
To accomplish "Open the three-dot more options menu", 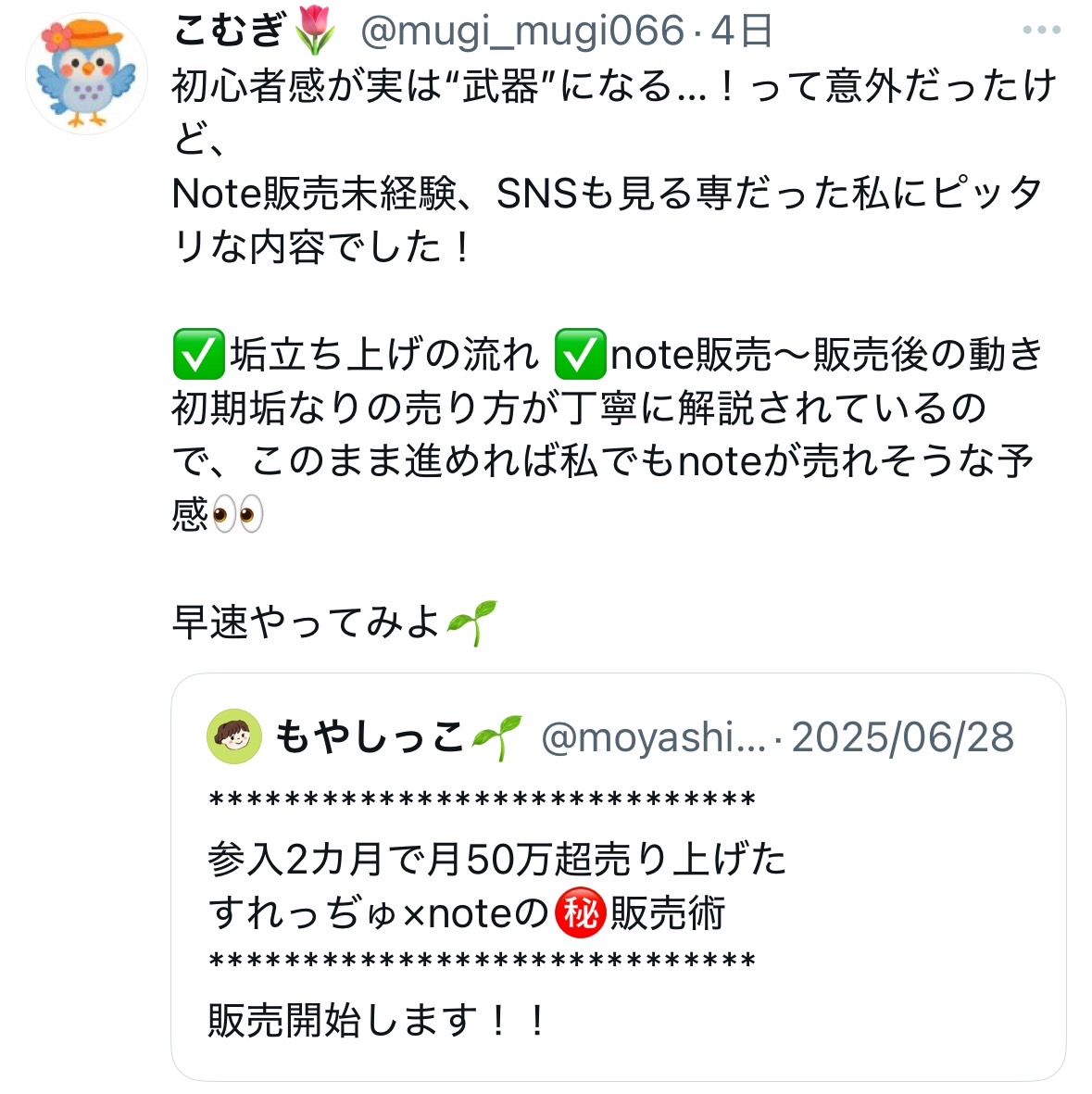I will point(1041,30).
